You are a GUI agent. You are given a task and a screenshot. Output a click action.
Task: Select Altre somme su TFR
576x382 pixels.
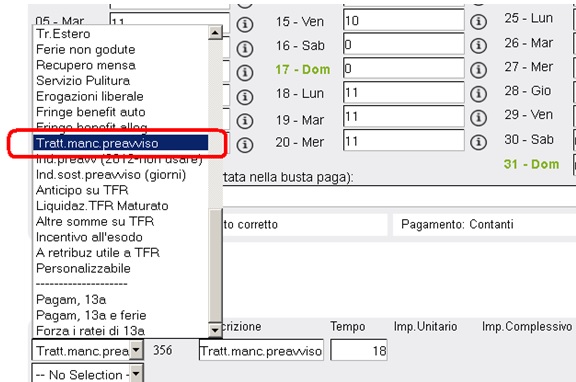coord(121,221)
